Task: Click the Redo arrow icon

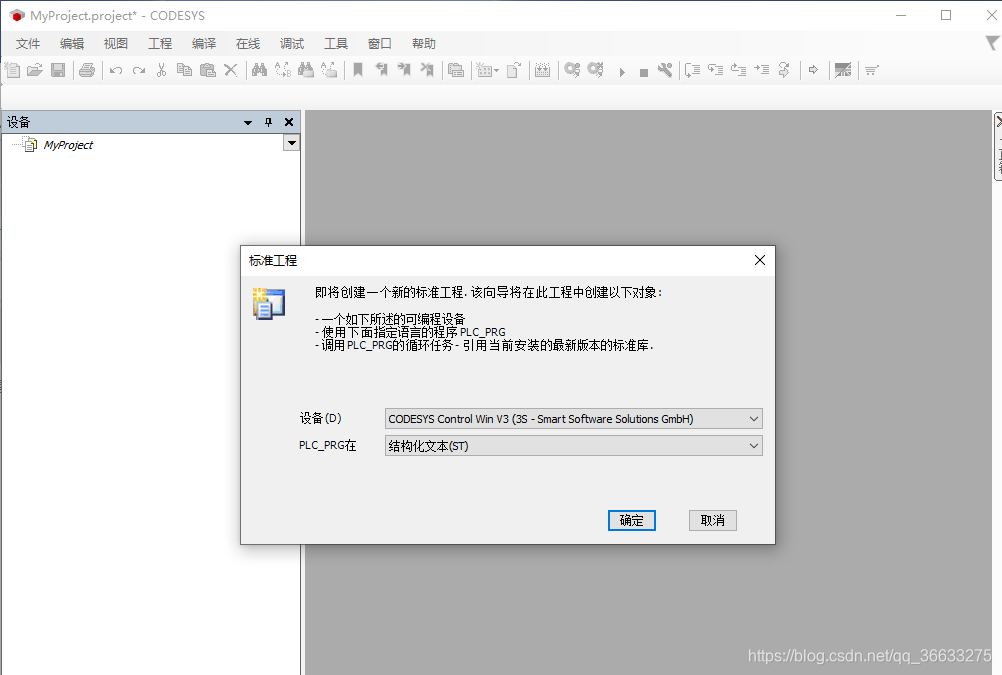Action: point(139,70)
